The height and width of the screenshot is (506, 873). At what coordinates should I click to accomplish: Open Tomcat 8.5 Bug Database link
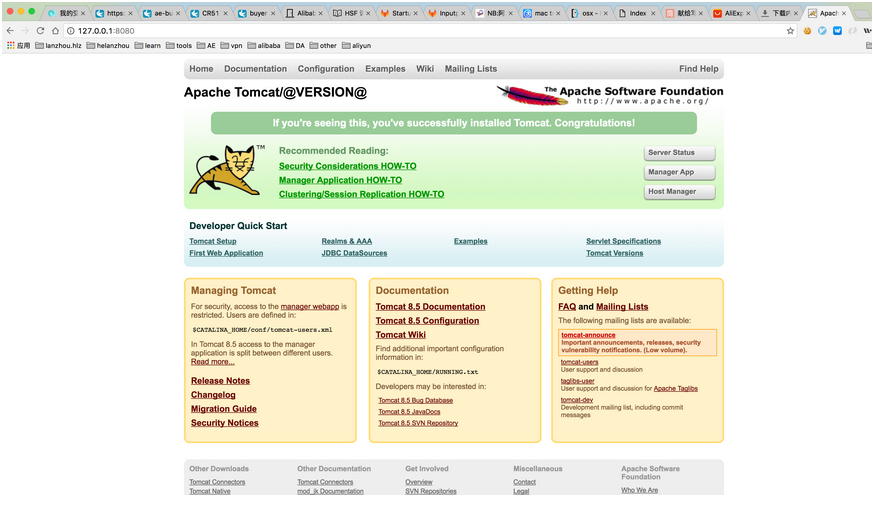click(415, 400)
